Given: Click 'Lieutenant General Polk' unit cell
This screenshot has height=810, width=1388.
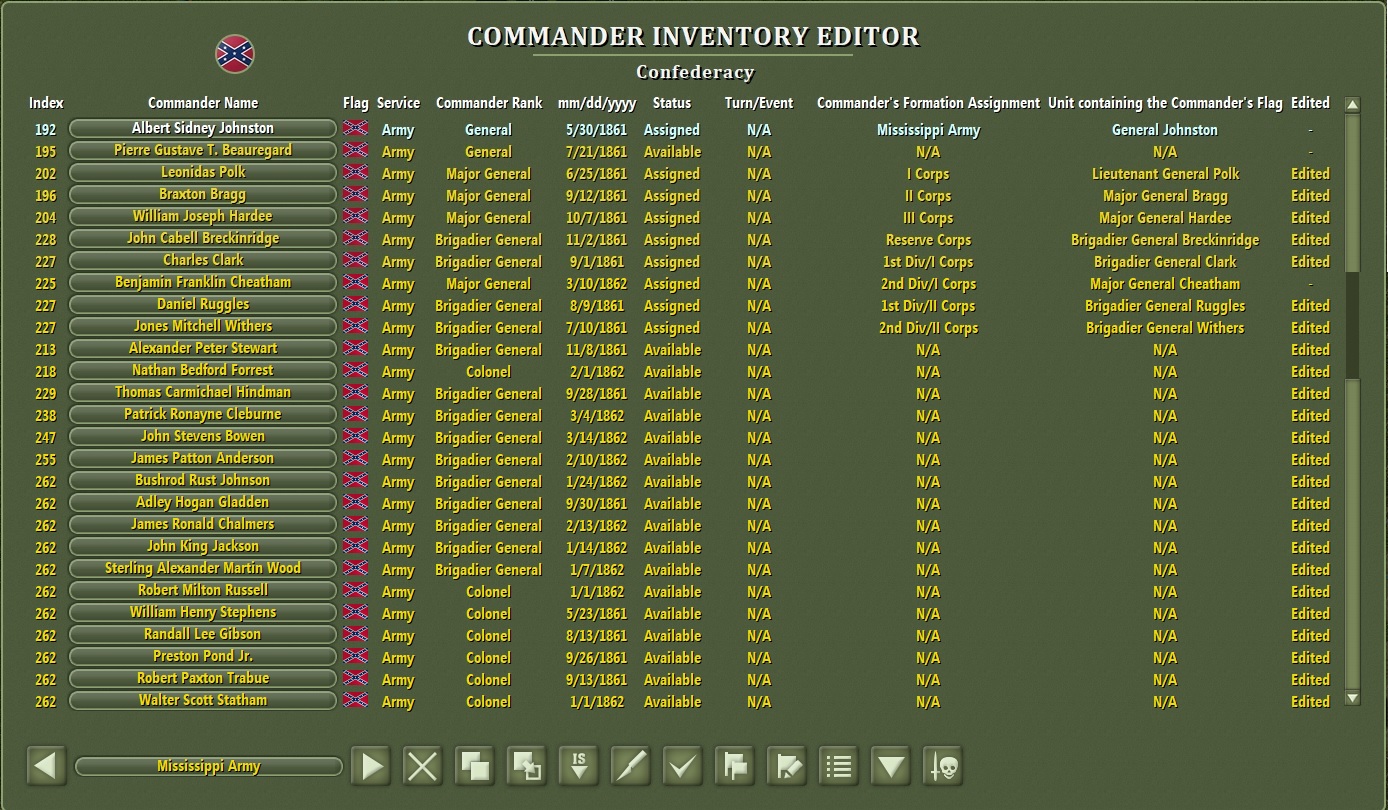Looking at the screenshot, I should (1165, 174).
